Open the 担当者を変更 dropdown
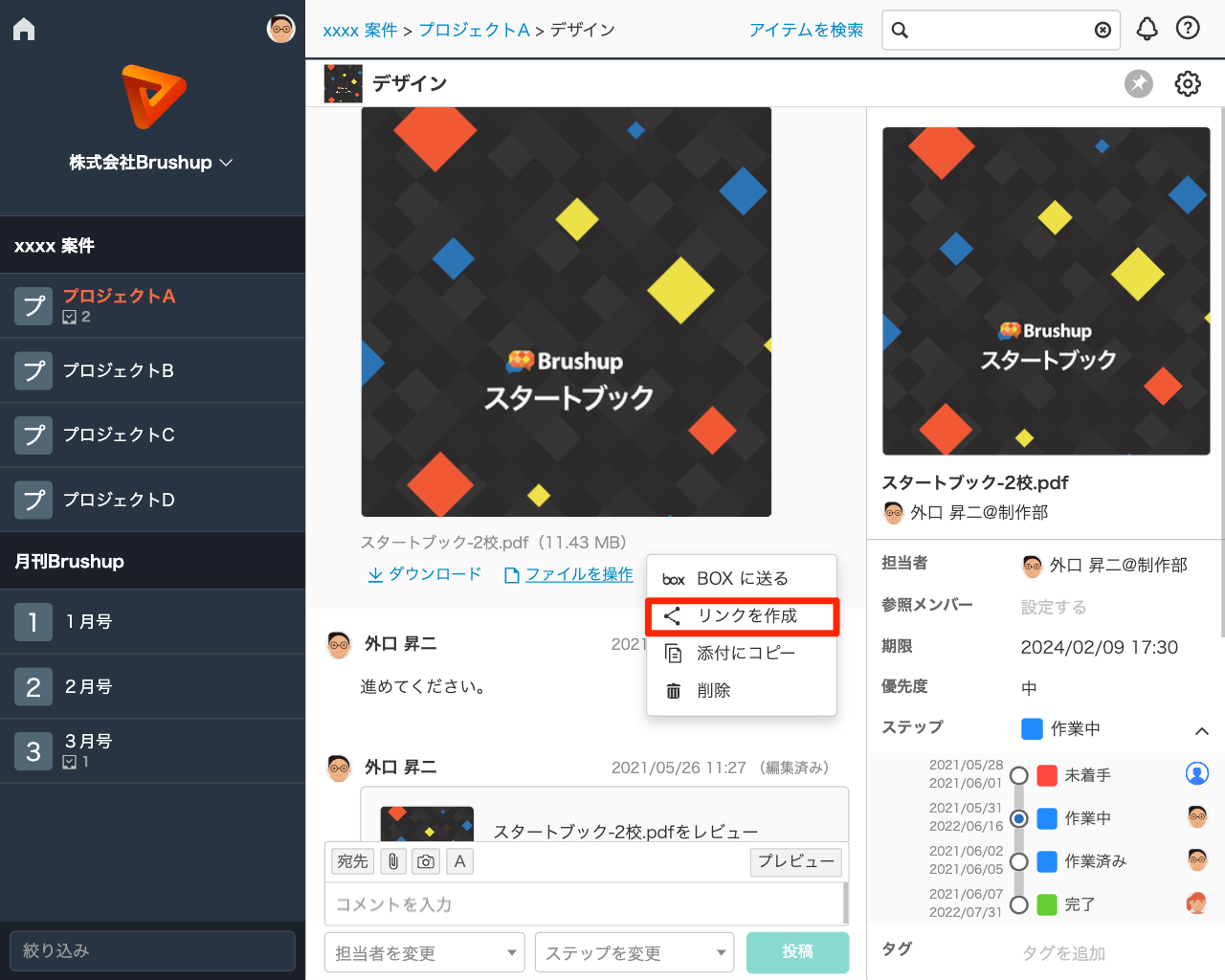Screen dimensions: 1225x980 point(425,952)
